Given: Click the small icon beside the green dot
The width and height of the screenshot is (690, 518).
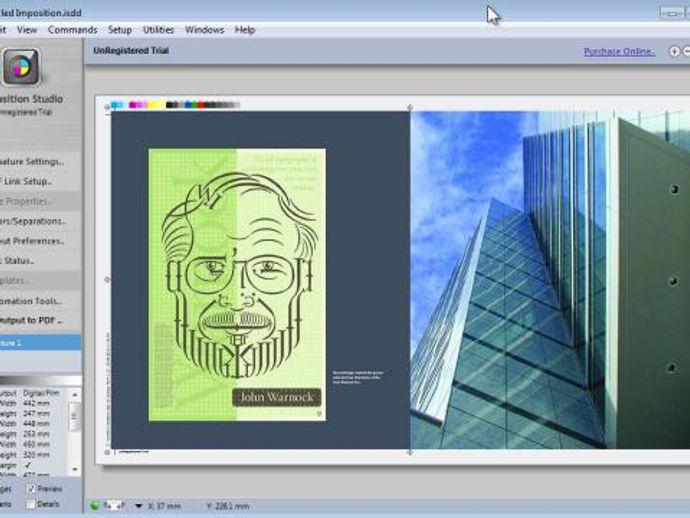Looking at the screenshot, I should click(114, 506).
